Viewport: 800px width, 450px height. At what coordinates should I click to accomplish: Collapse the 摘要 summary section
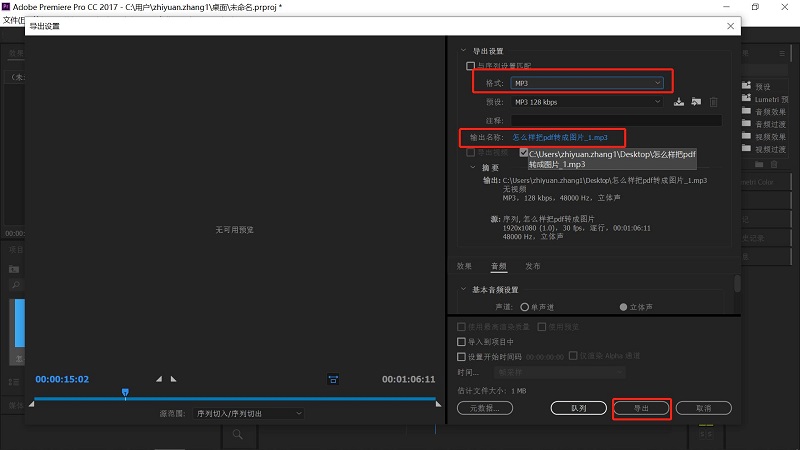click(472, 167)
